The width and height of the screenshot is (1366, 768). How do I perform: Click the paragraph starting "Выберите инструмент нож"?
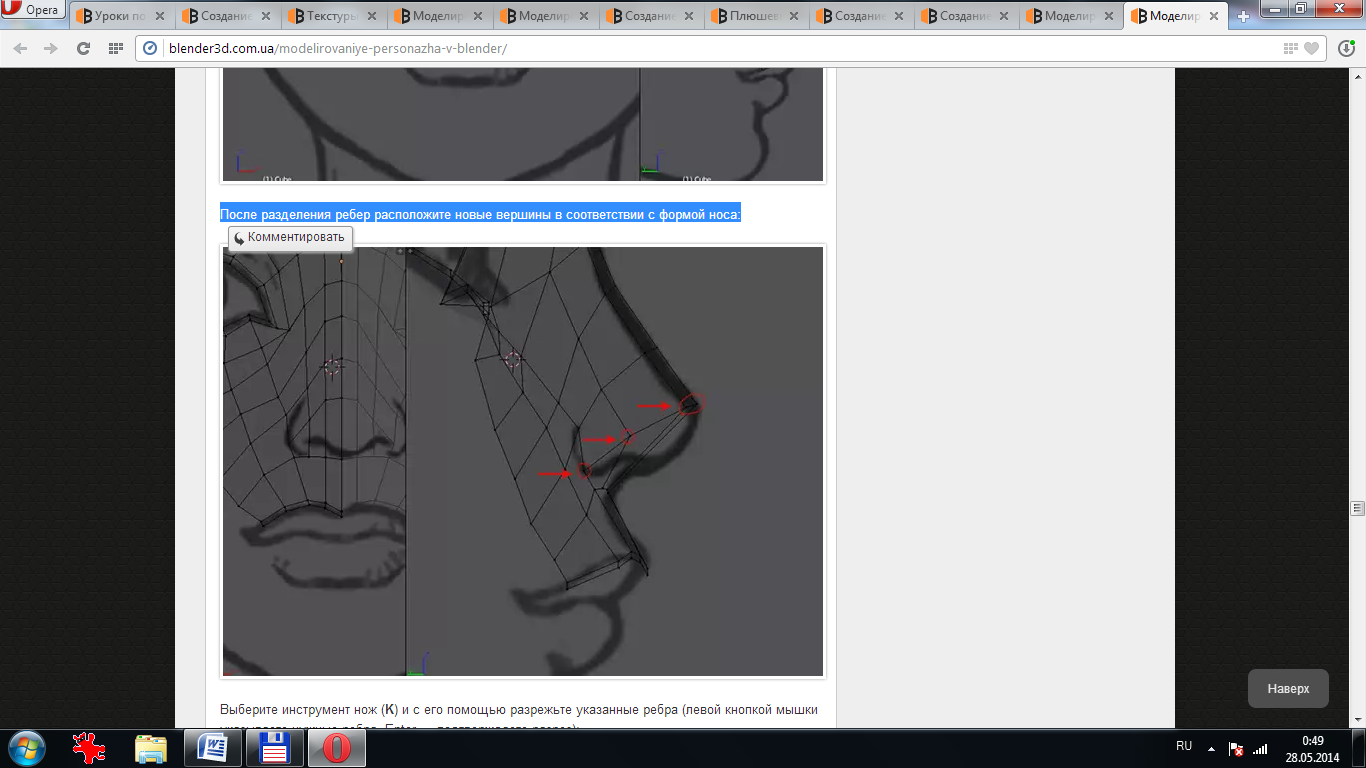pyautogui.click(x=519, y=717)
